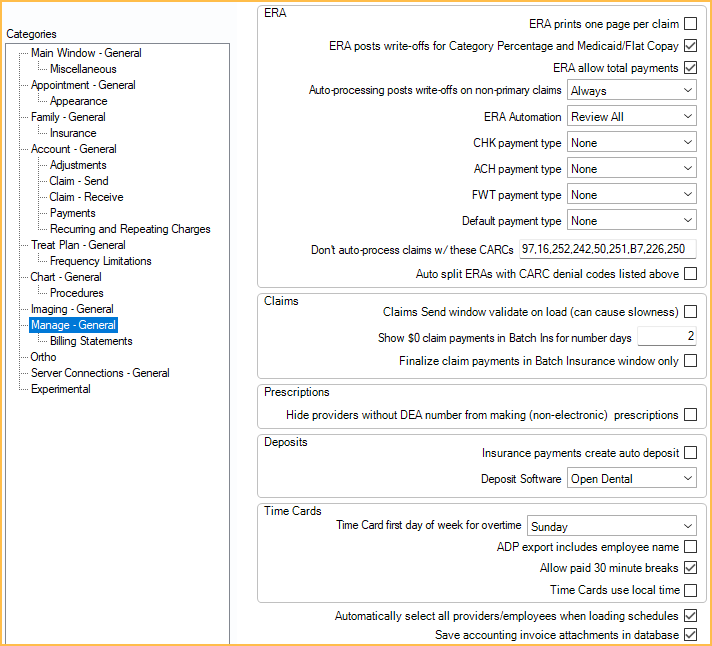Enable Insurance payments create auto deposit

(x=690, y=453)
